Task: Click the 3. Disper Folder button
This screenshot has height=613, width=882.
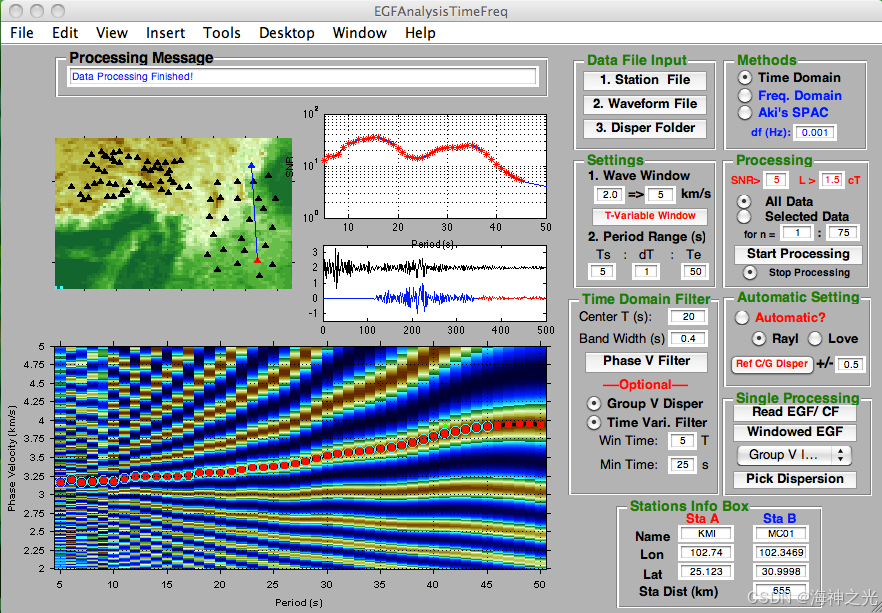Action: click(645, 128)
